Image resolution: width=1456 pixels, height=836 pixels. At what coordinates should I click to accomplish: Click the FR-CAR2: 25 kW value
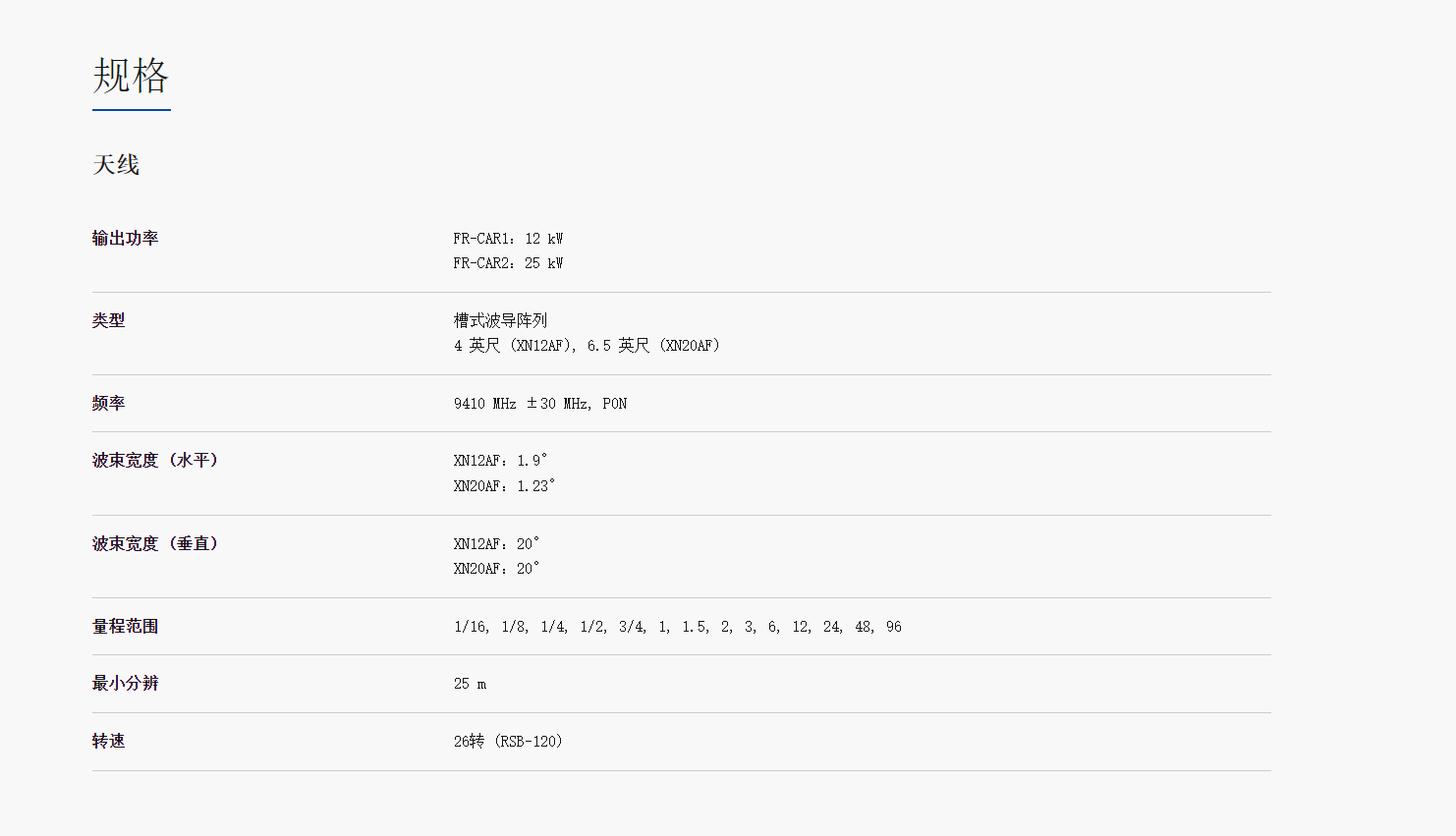(x=508, y=263)
